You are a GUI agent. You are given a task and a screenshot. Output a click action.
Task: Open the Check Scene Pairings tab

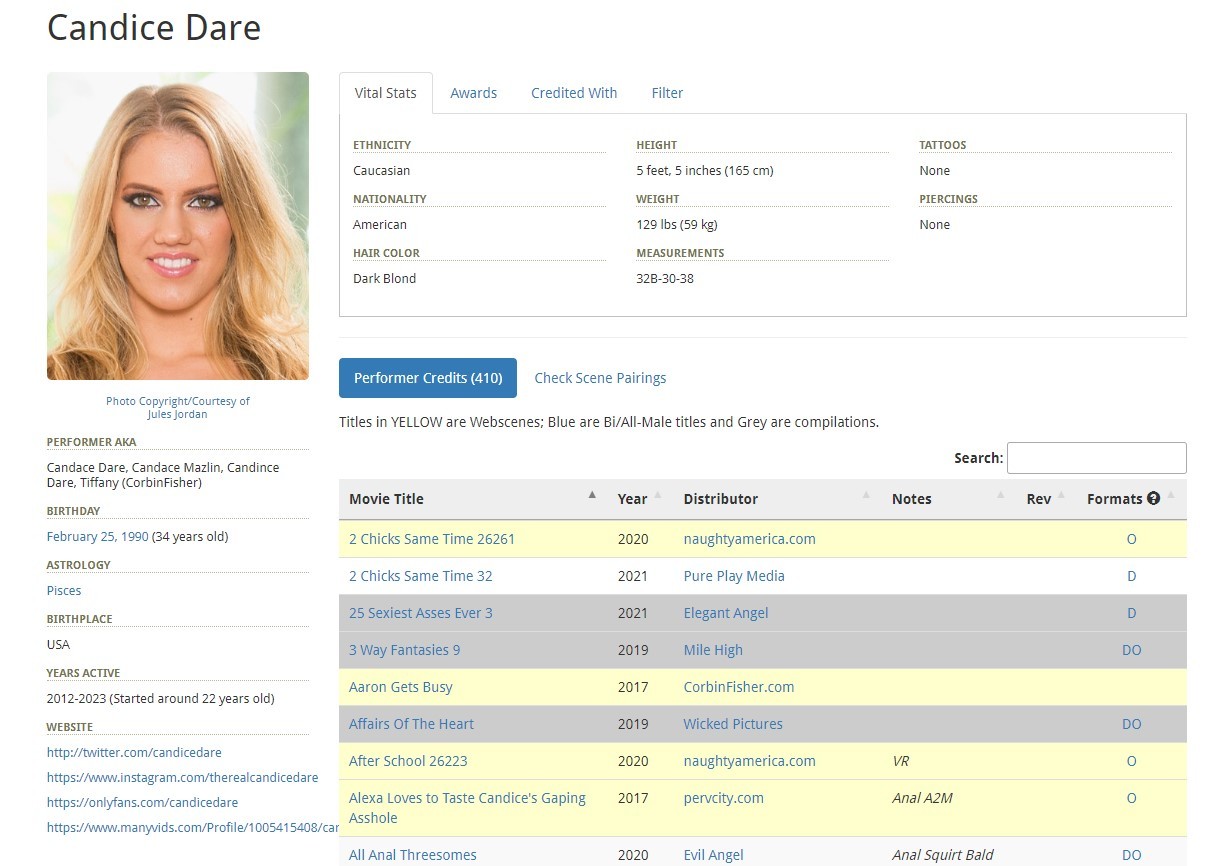tap(600, 378)
